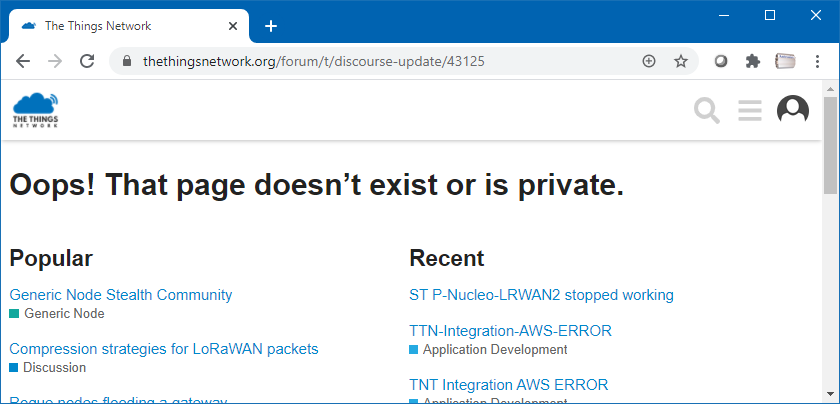Open TTN-Integration-AWS-ERROR topic

pos(510,331)
